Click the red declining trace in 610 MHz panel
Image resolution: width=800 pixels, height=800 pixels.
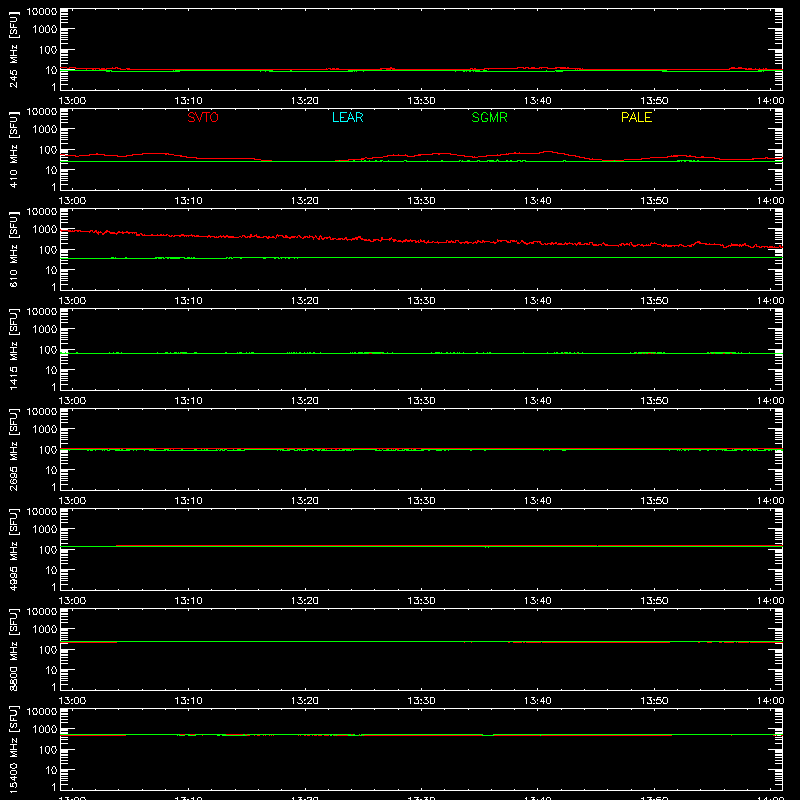(x=421, y=240)
